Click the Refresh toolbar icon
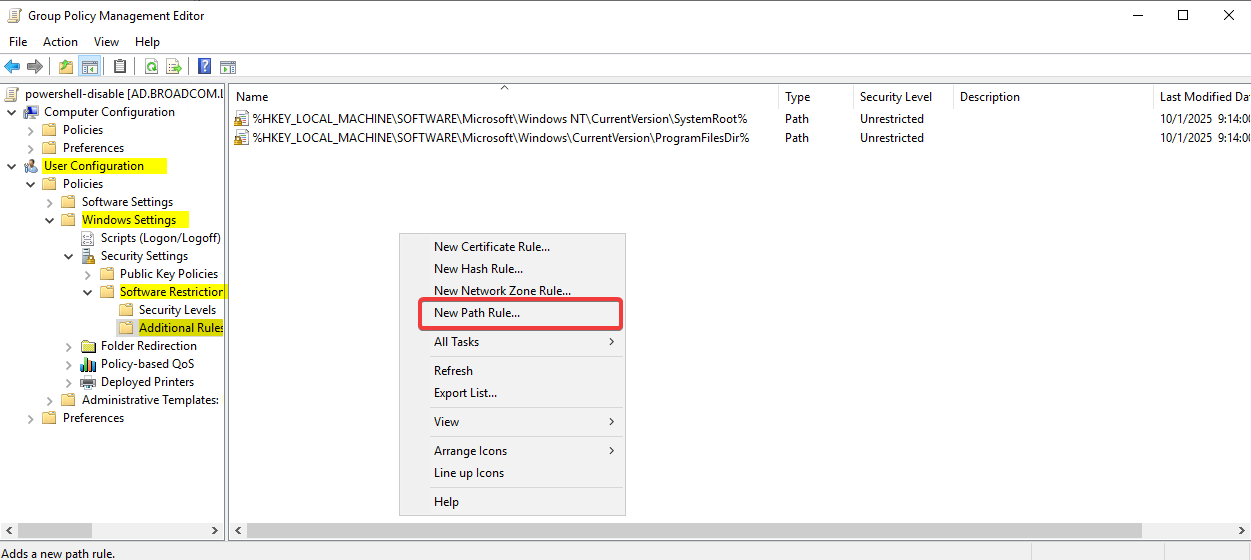1251x560 pixels. coord(151,67)
